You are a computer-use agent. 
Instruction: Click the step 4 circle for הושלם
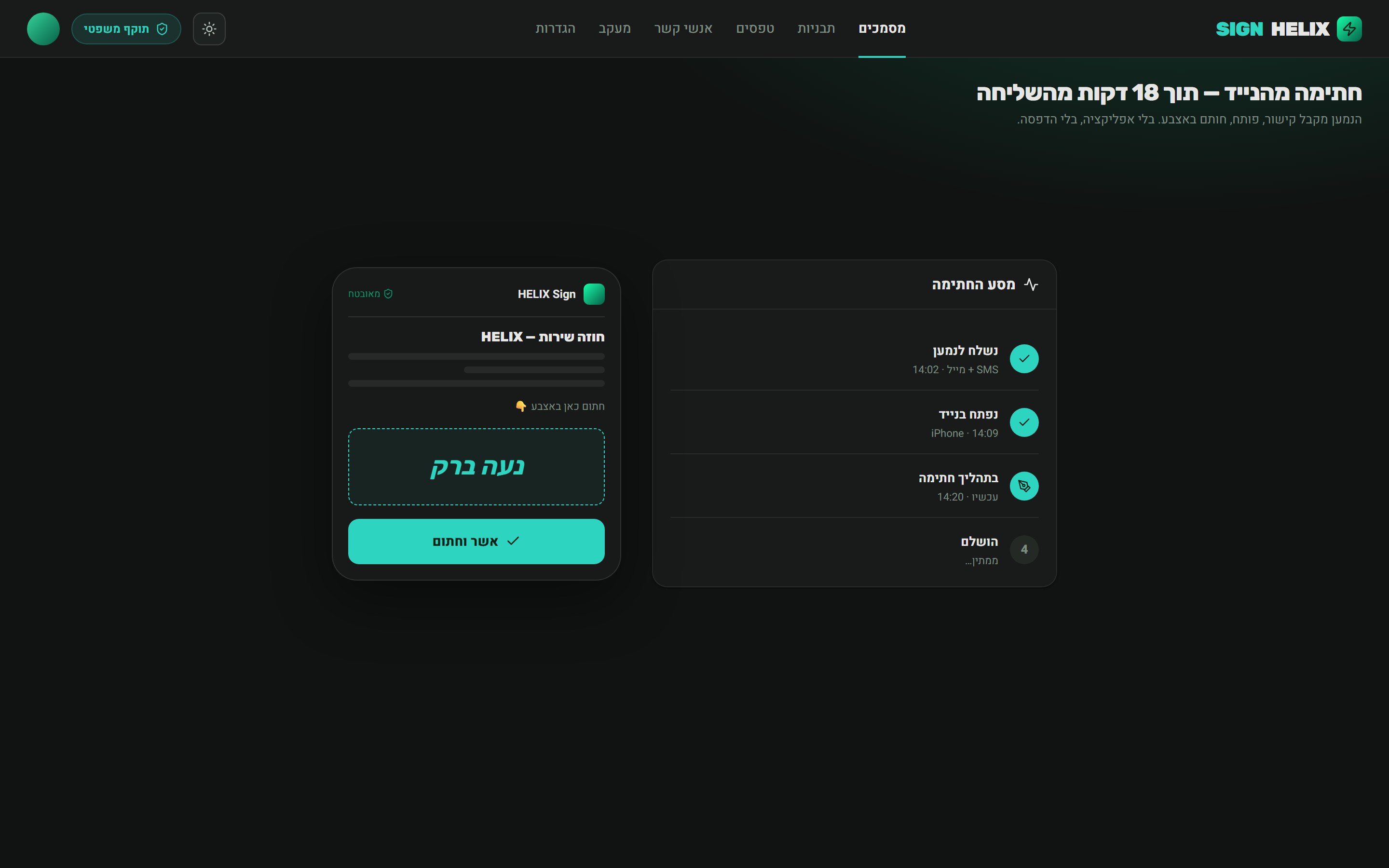1024,550
